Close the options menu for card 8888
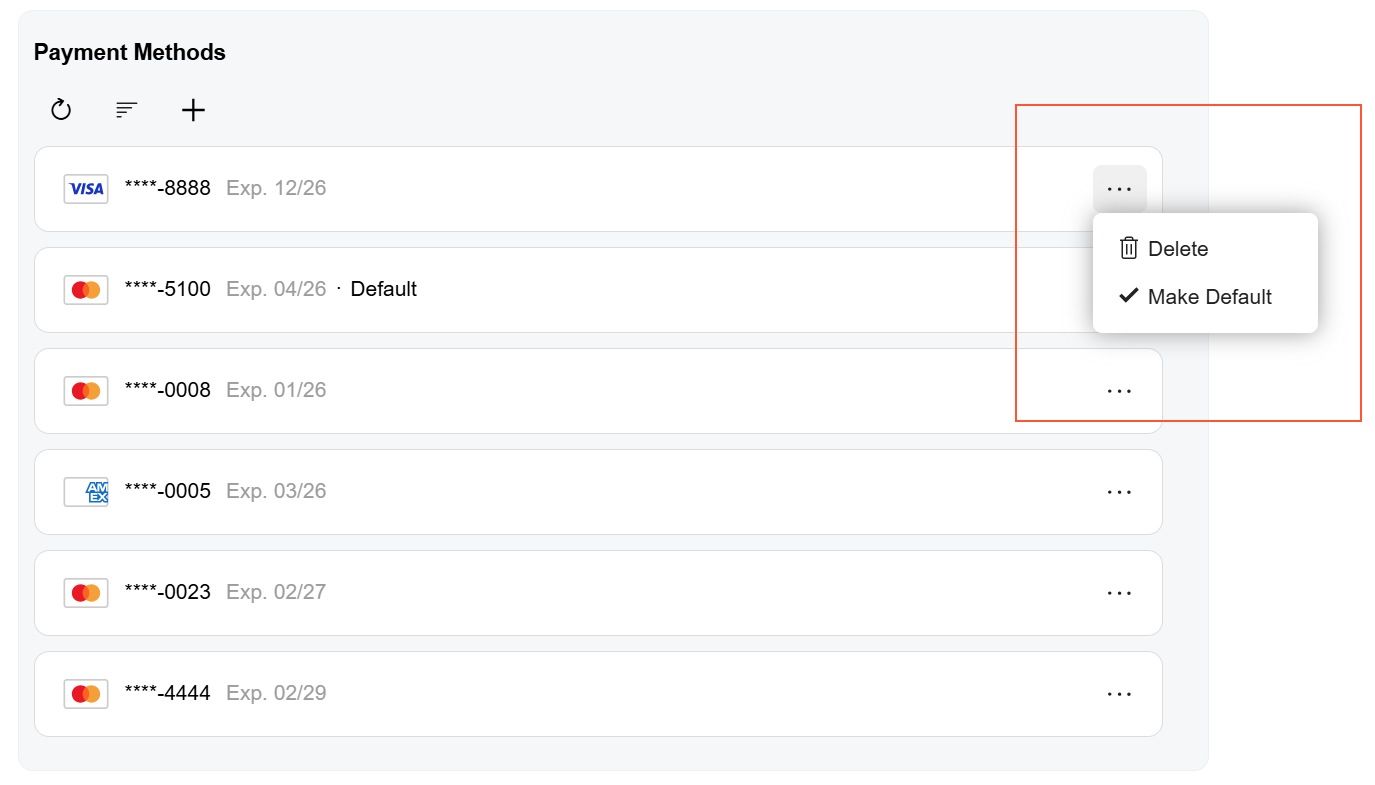 coord(1120,189)
